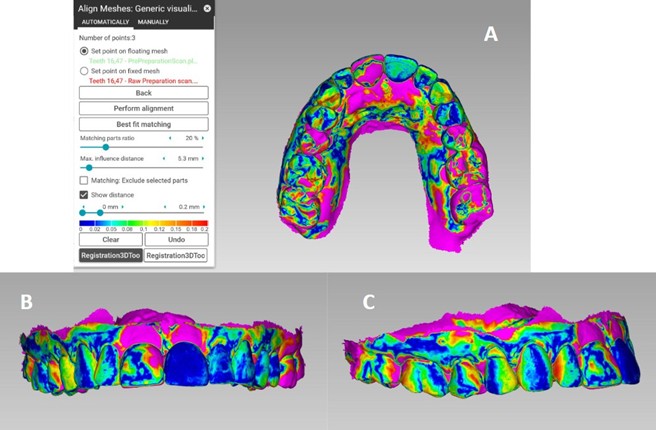Select Set point on fixed mesh radio

click(84, 71)
